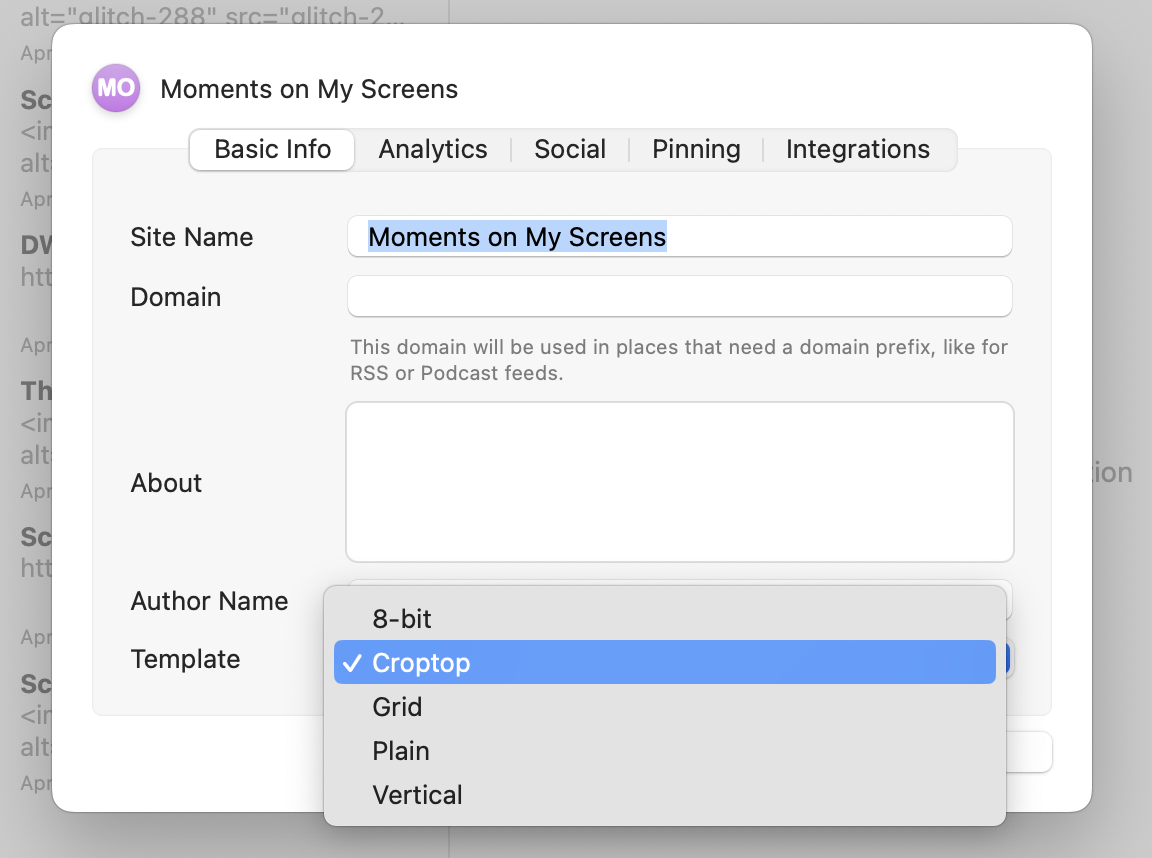Show the Integrations tab

point(857,150)
